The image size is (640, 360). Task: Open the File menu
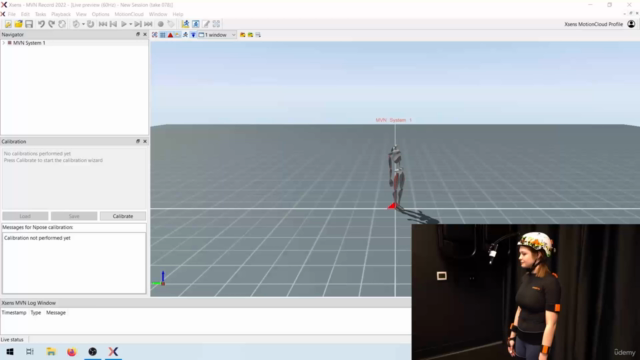[x=12, y=14]
